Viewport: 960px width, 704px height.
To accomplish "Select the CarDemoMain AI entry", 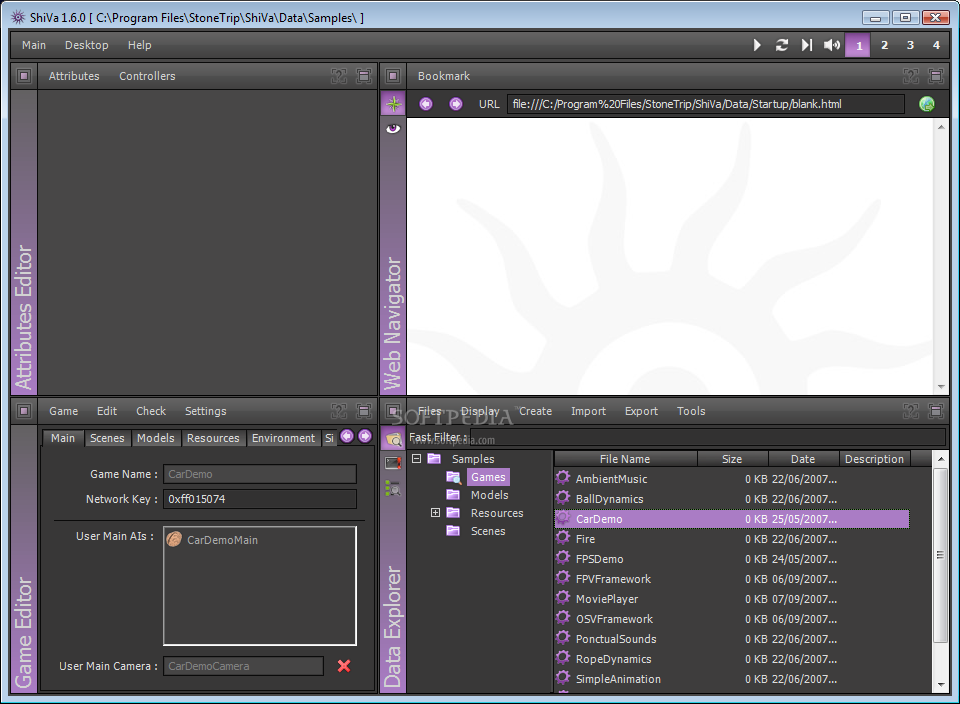I will coord(214,540).
